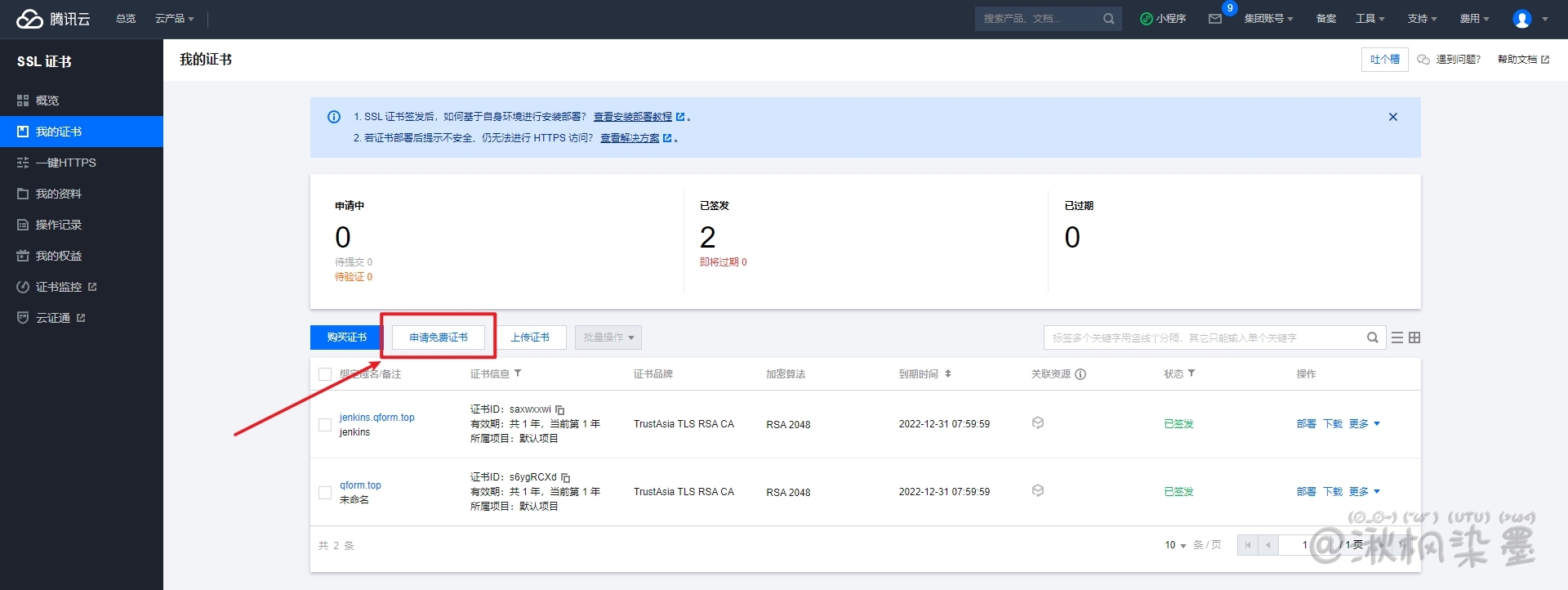Switch to list view icon
Screen dimensions: 1568x590
coord(1397,337)
